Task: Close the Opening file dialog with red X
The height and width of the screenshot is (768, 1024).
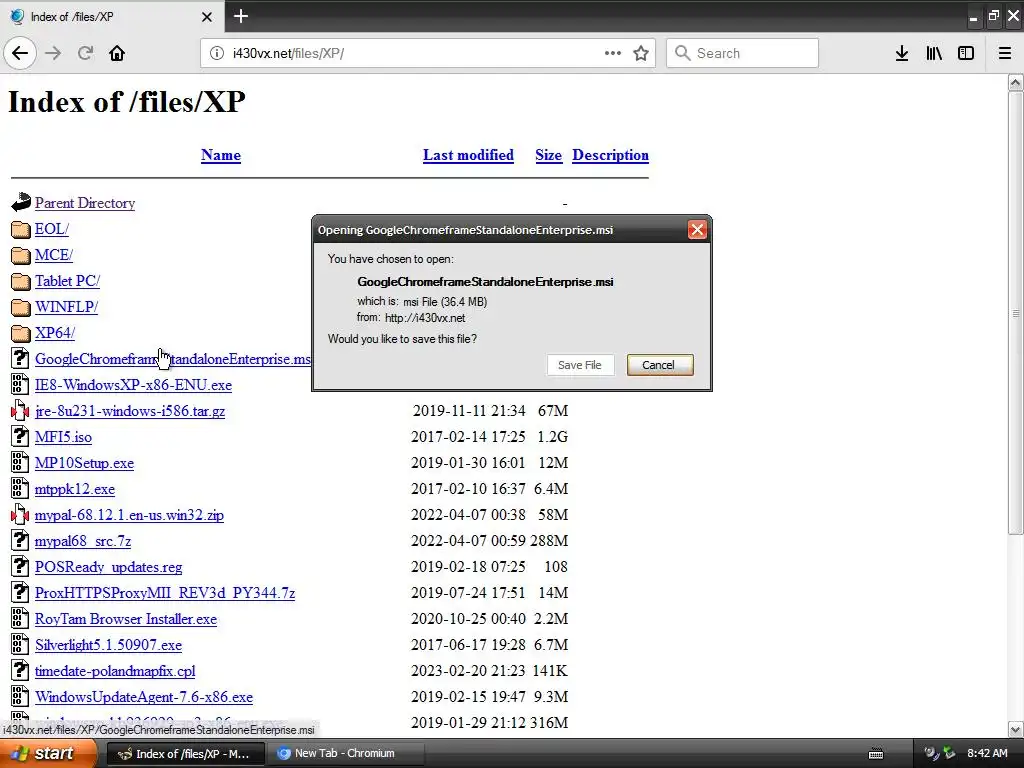Action: pyautogui.click(x=697, y=230)
